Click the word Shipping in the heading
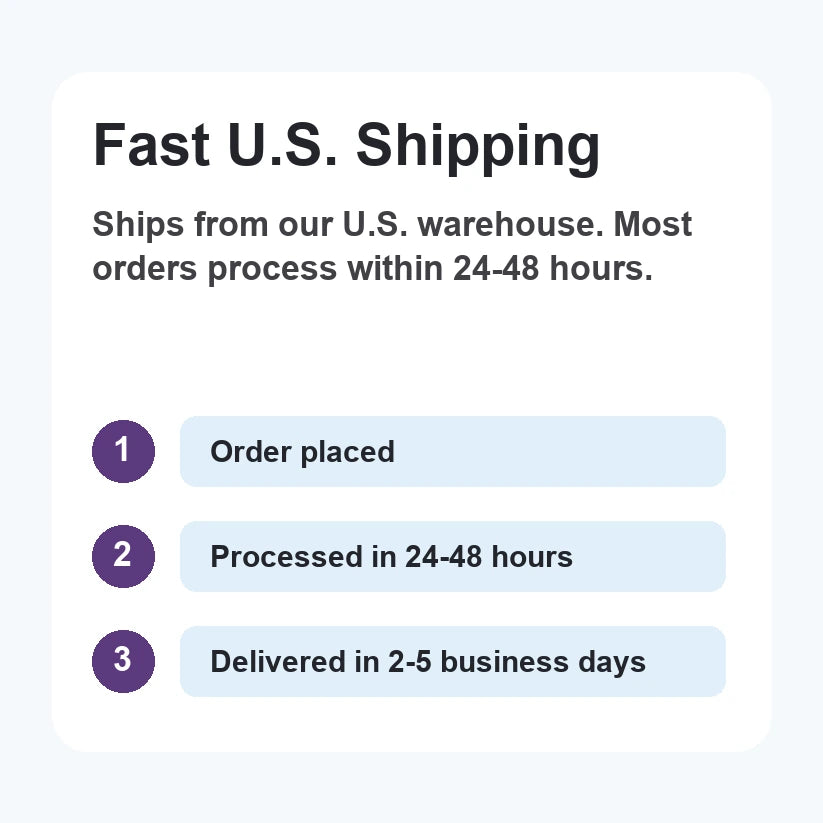 point(478,147)
